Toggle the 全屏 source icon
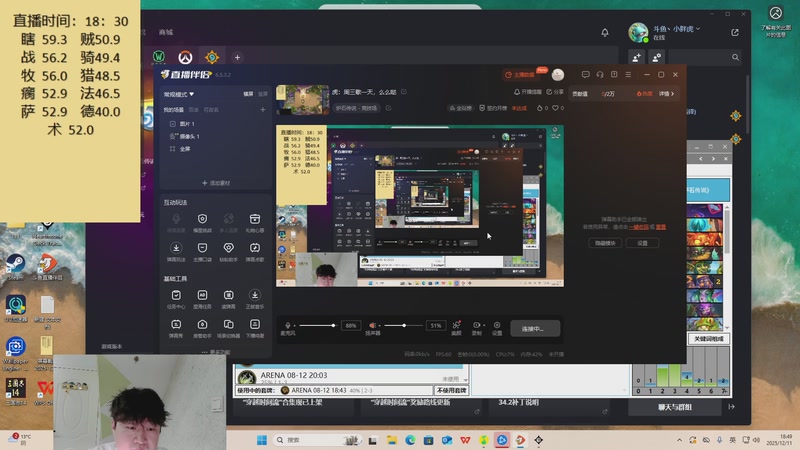The height and width of the screenshot is (450, 800). click(x=172, y=149)
